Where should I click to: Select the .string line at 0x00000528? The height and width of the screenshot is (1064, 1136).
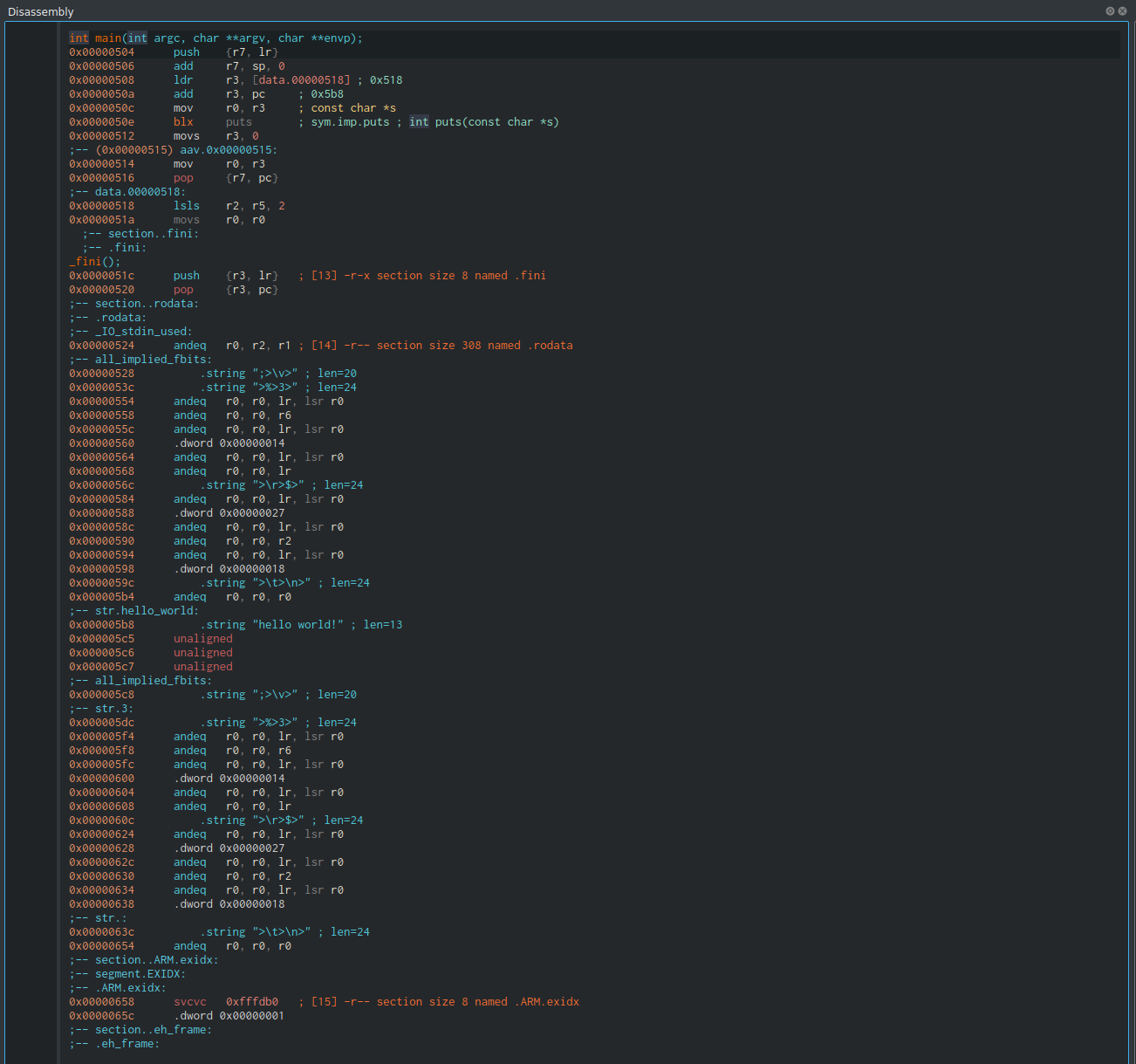pyautogui.click(x=213, y=374)
